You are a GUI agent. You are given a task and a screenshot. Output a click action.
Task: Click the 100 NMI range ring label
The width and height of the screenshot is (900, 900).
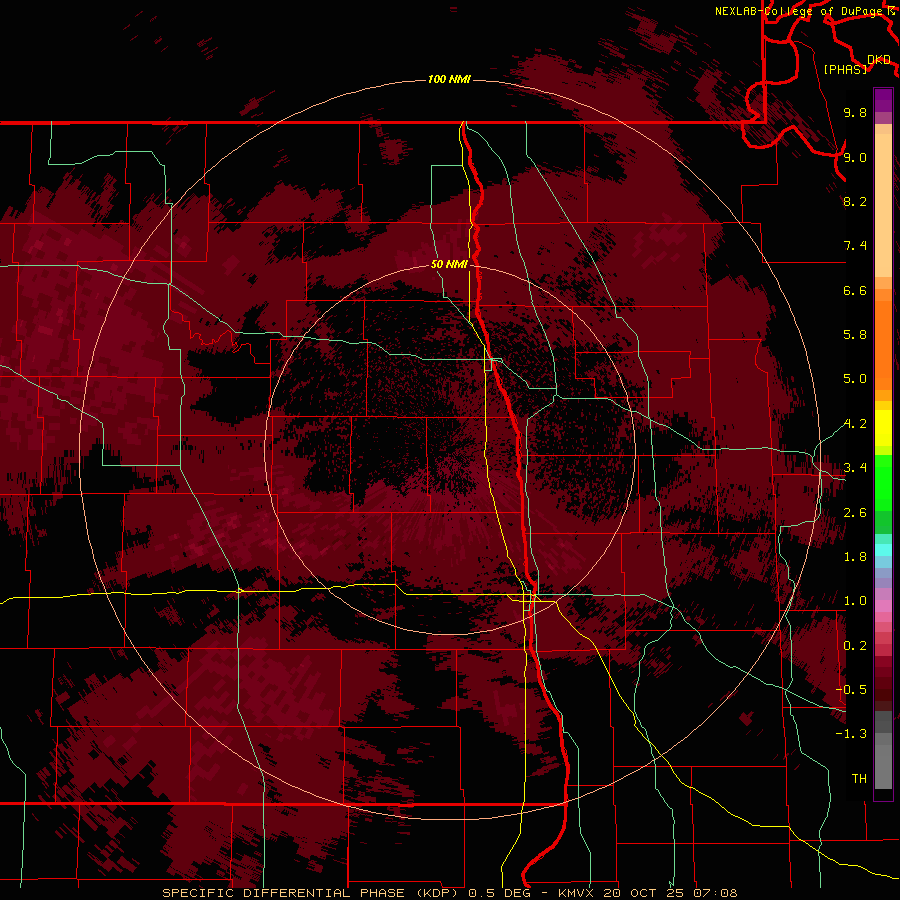449,79
